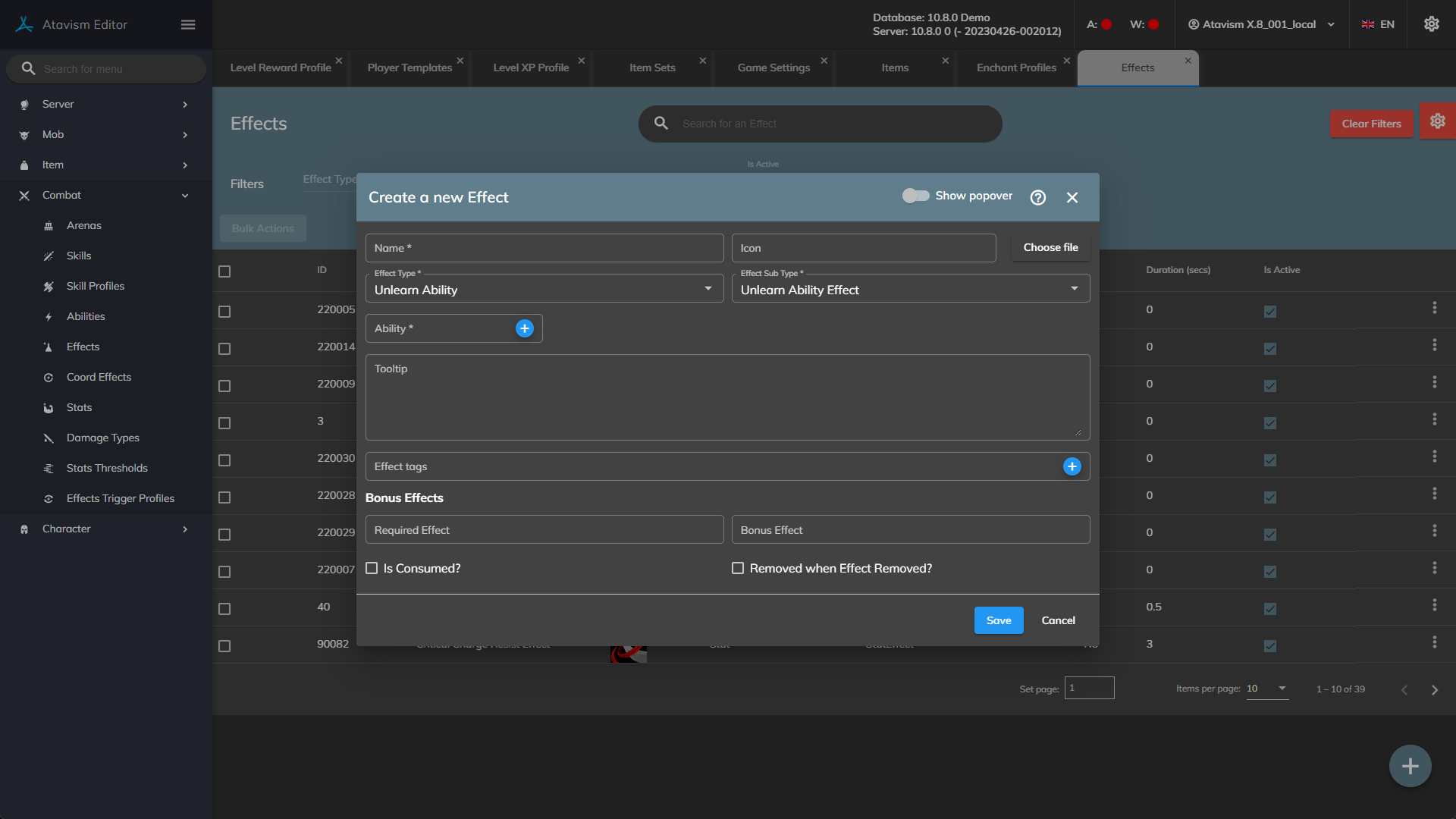Click the Name input field
This screenshot has width=1456, height=819.
(544, 248)
